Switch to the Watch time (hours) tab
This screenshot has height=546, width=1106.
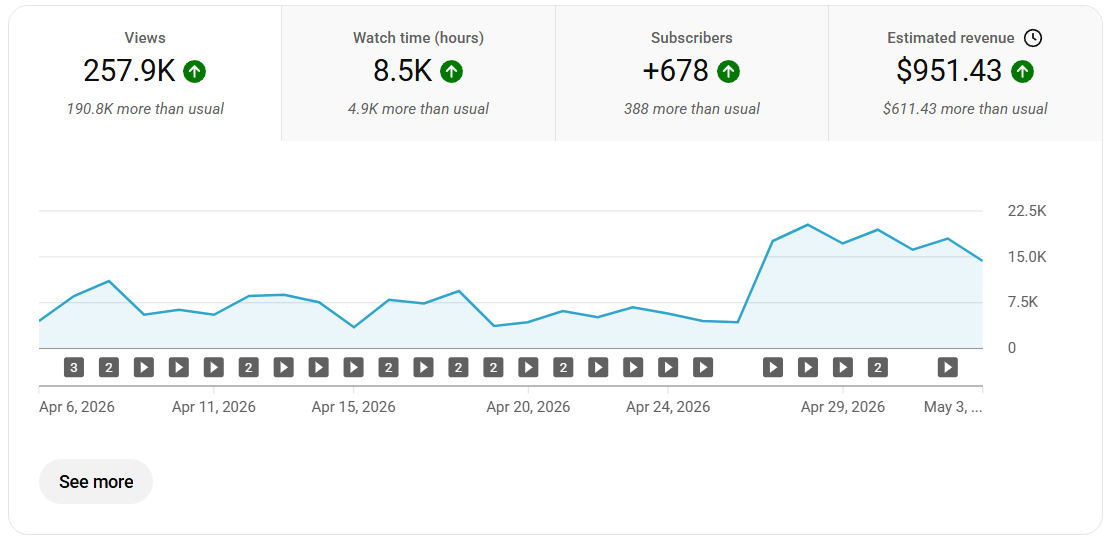(418, 73)
